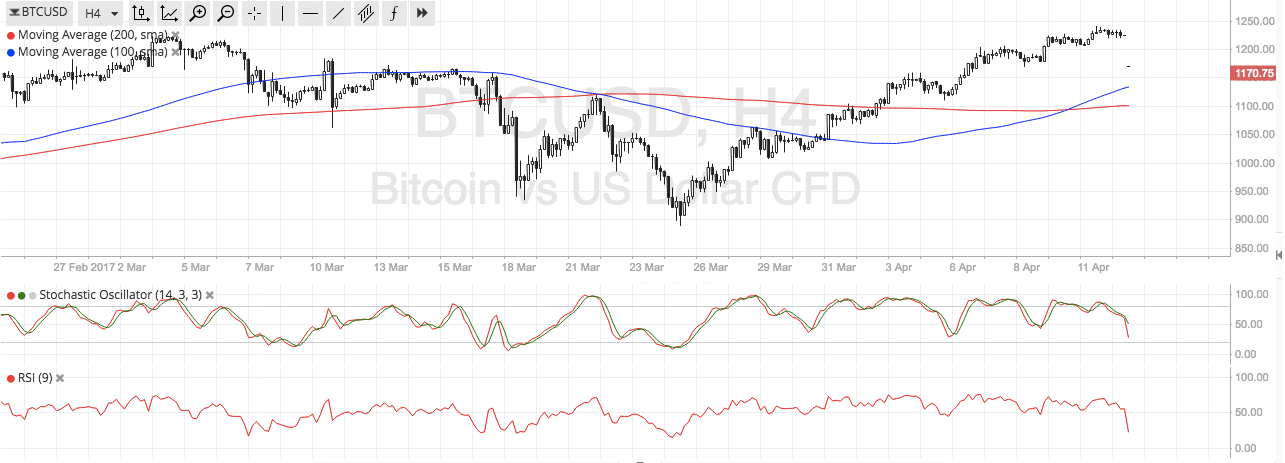The width and height of the screenshot is (1285, 463).
Task: Click the 1000.00 price axis label
Action: (x=1255, y=163)
